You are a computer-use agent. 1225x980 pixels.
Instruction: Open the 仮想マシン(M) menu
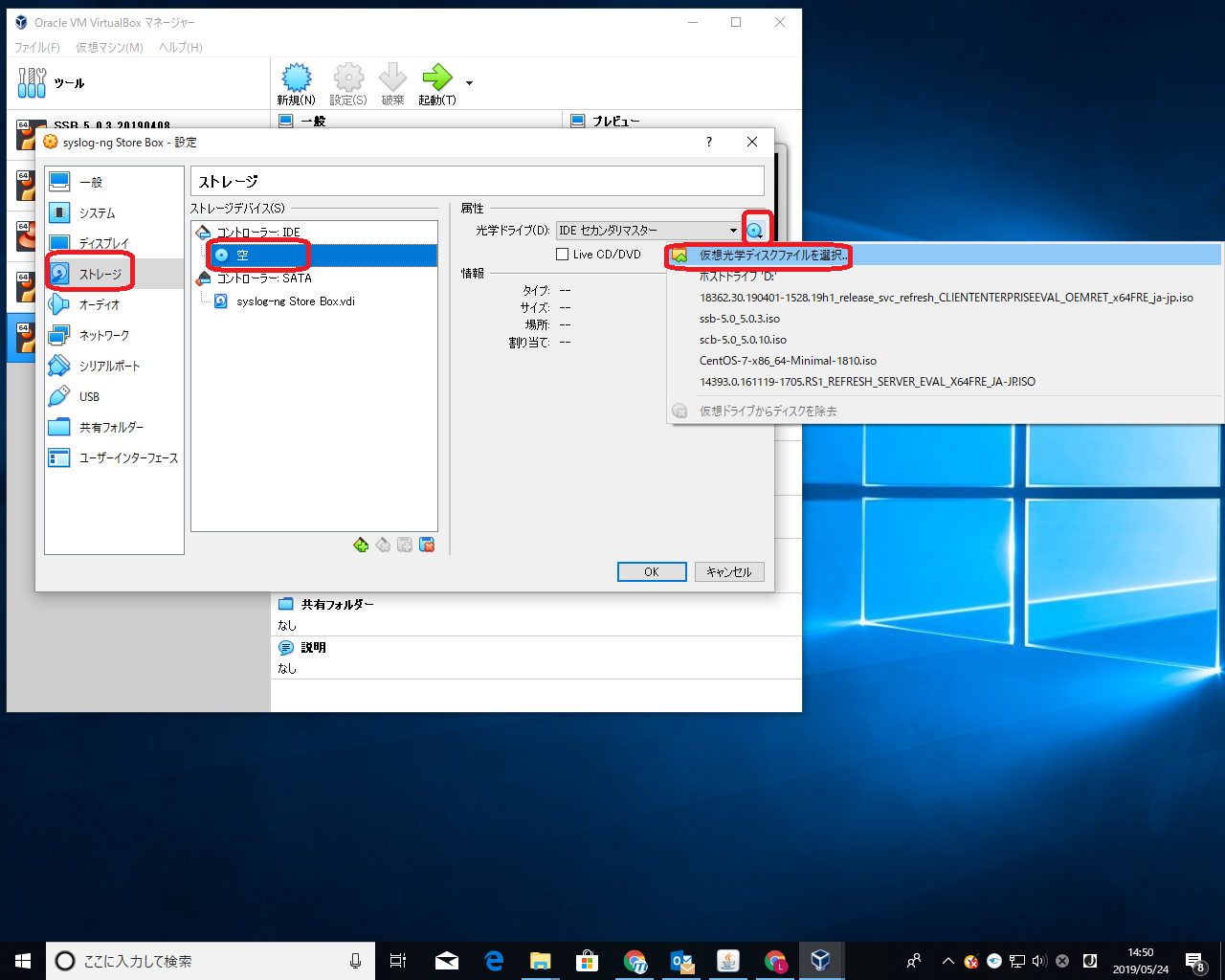tap(109, 47)
